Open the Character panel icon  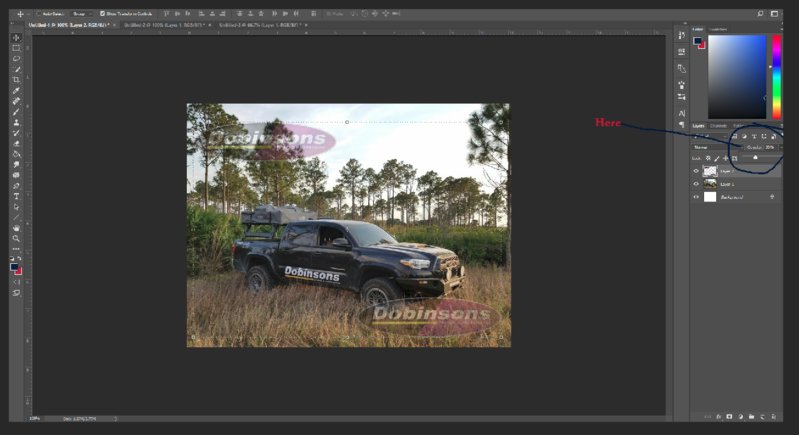[682, 113]
